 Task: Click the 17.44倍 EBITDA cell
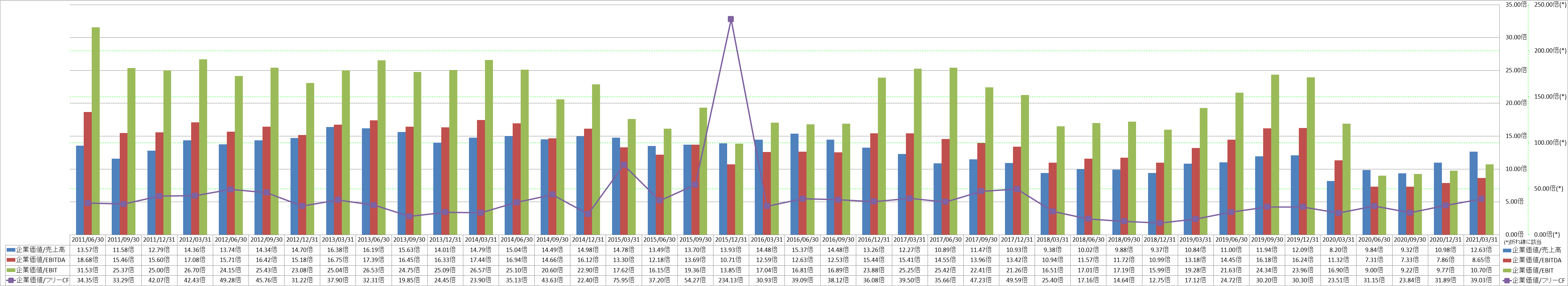pyautogui.click(x=481, y=260)
